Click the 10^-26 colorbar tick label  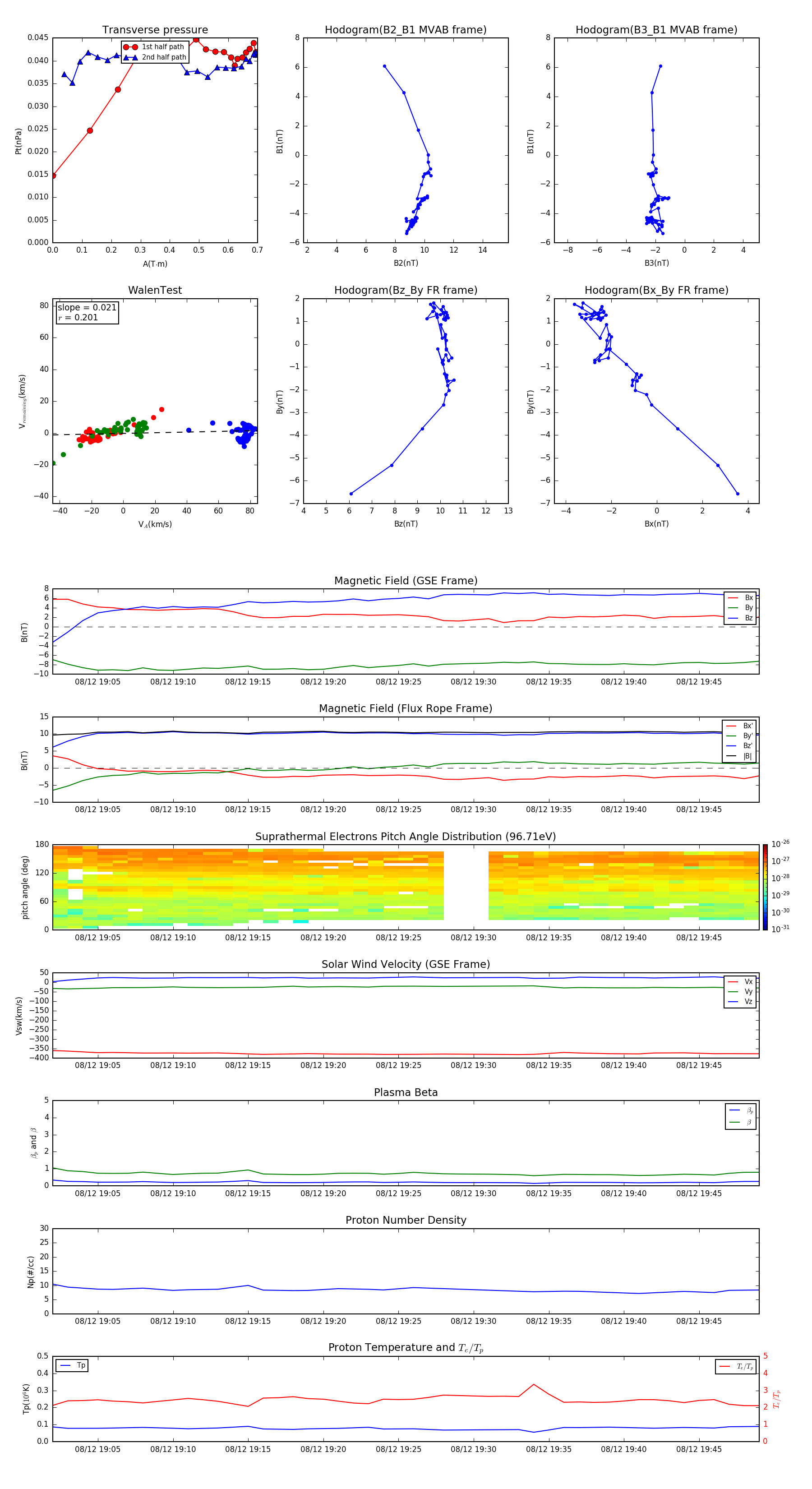780,844
